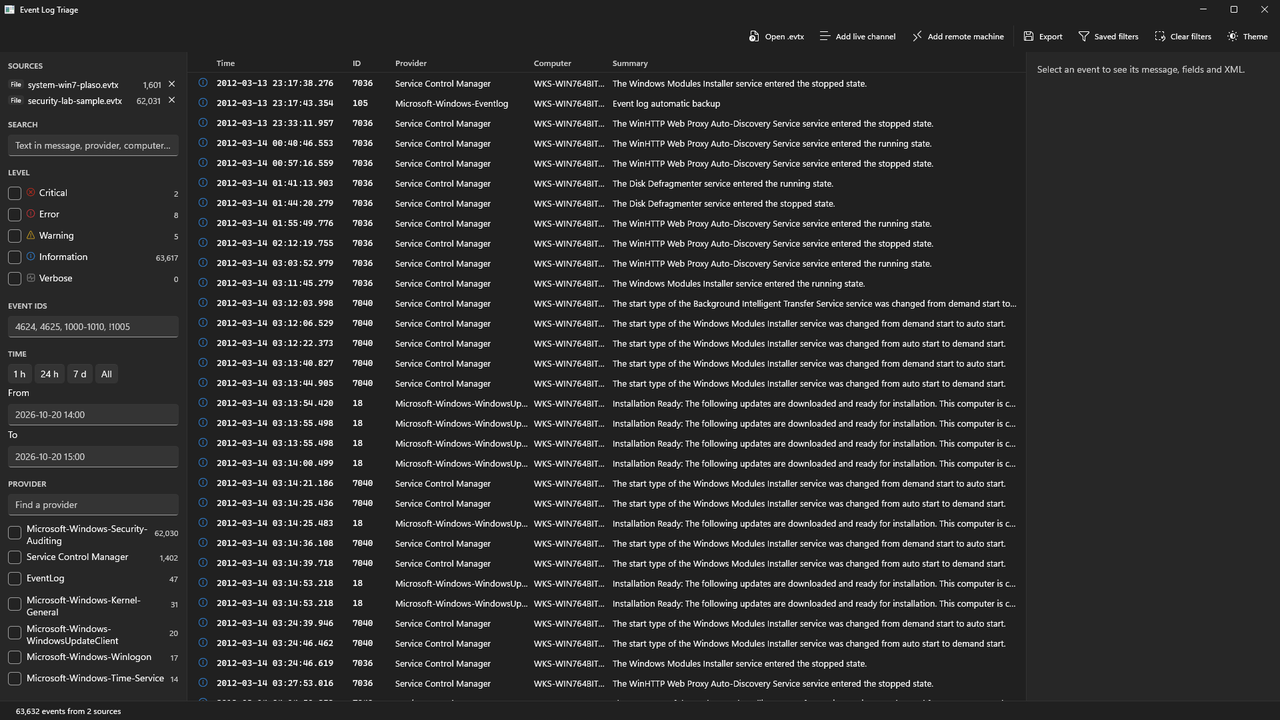1280x720 pixels.
Task: Set time range to 1 h
Action: click(x=19, y=374)
